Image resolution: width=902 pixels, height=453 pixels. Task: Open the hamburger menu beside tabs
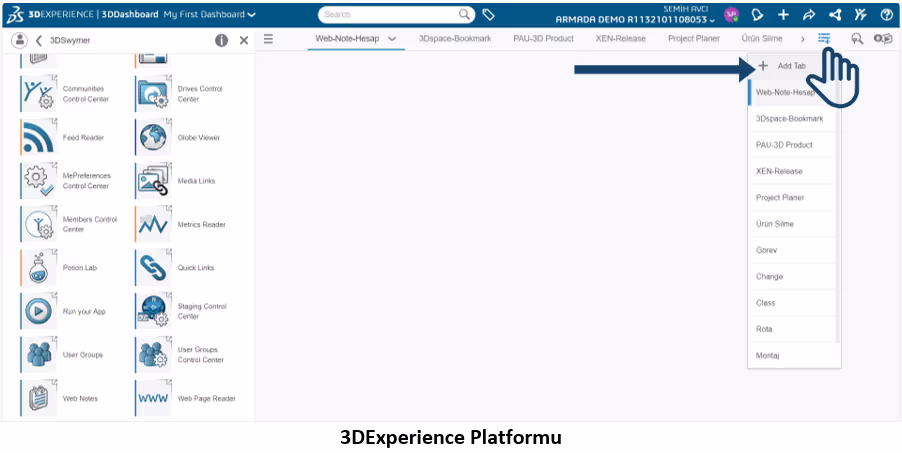click(268, 39)
